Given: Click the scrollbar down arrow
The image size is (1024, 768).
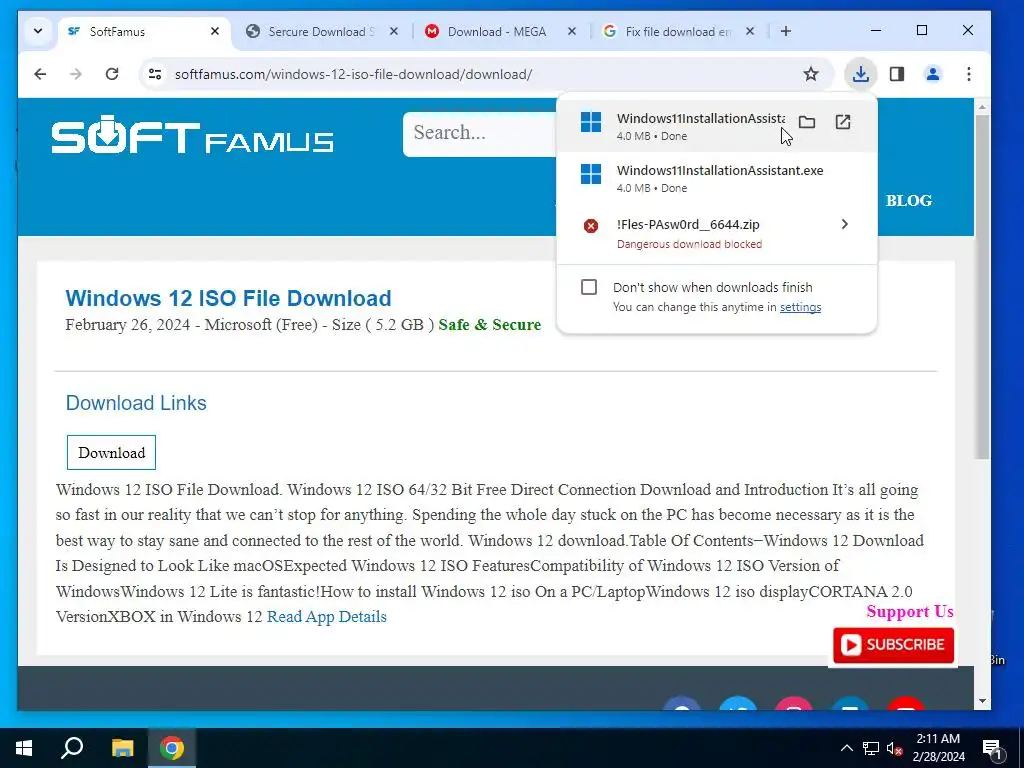Looking at the screenshot, I should (x=982, y=701).
